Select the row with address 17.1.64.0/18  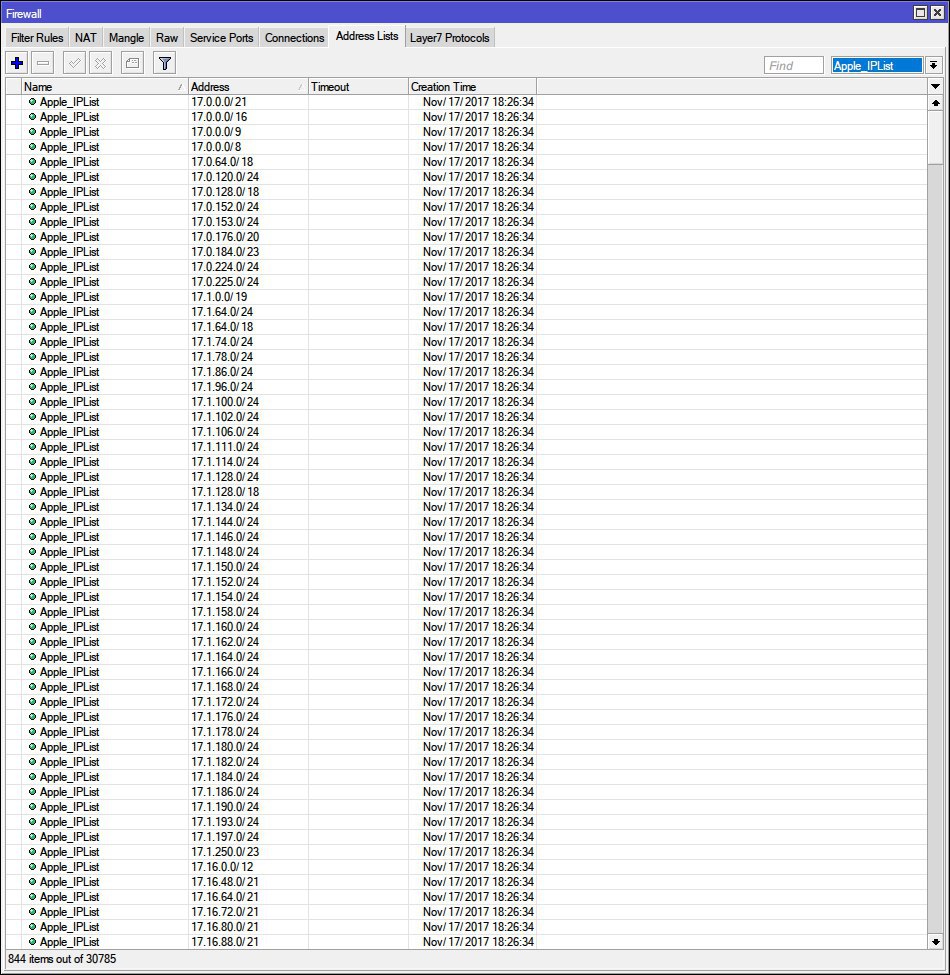pos(466,326)
